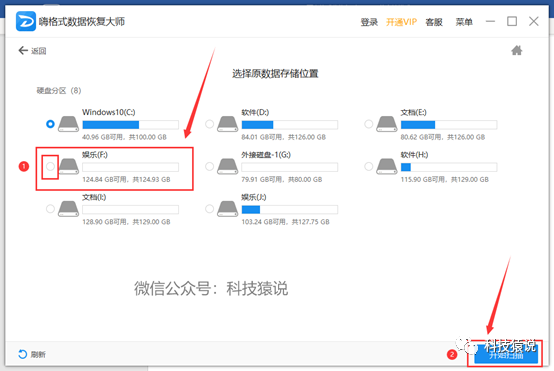This screenshot has width=554, height=371.
Task: Click the 软件(H:) drive icon
Action: tap(387, 166)
